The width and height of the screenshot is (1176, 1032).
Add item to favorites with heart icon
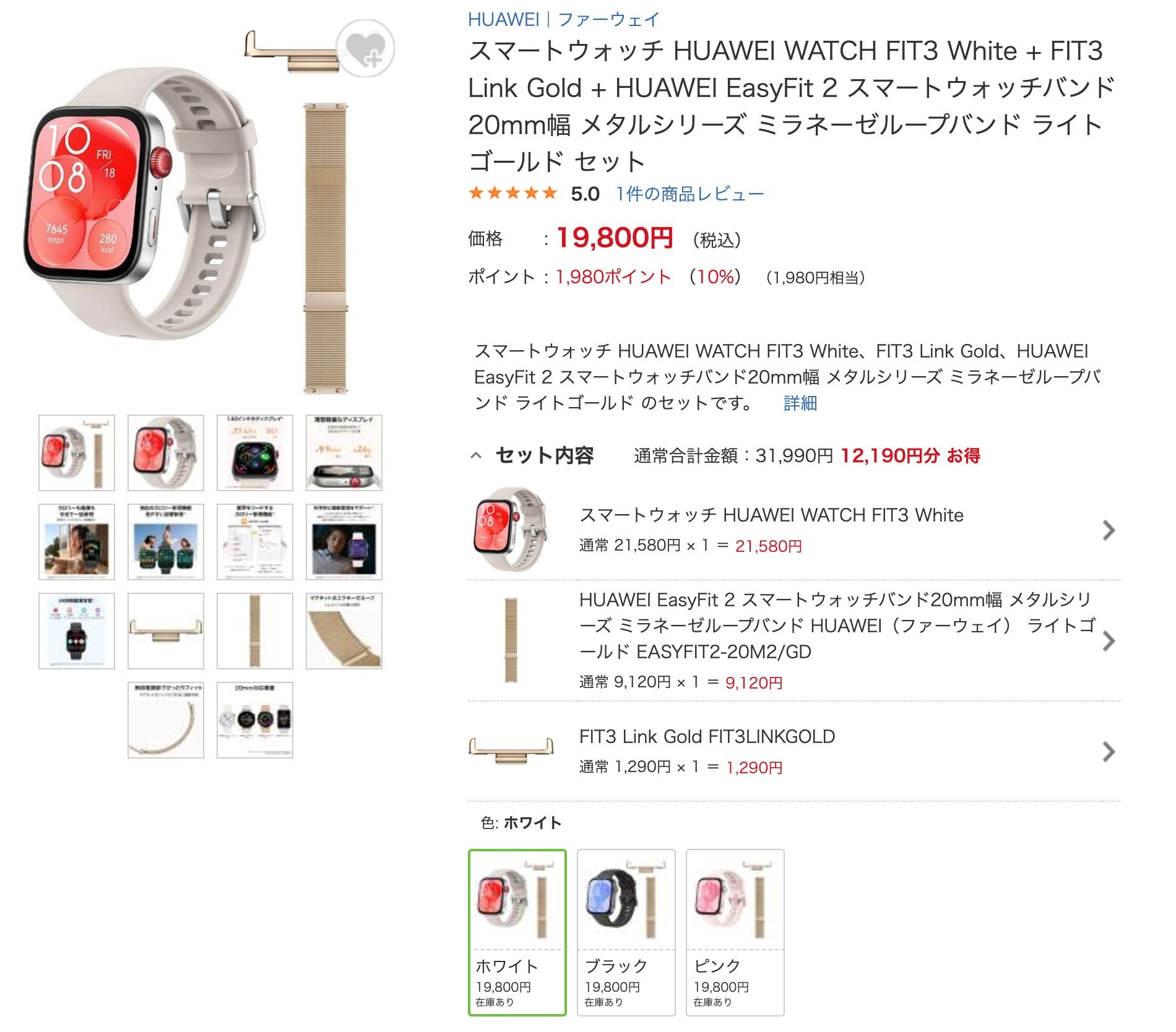(x=365, y=48)
